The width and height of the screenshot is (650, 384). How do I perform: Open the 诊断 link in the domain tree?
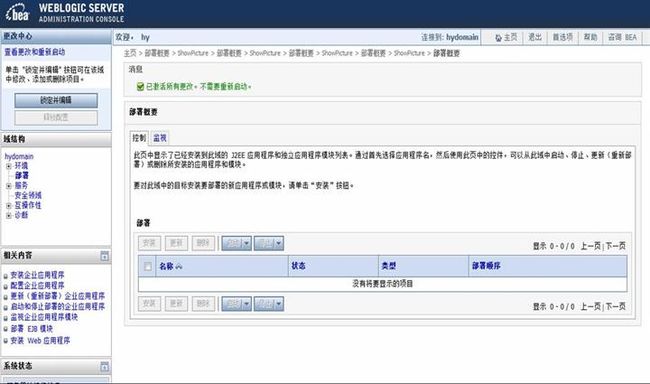pyautogui.click(x=22, y=216)
